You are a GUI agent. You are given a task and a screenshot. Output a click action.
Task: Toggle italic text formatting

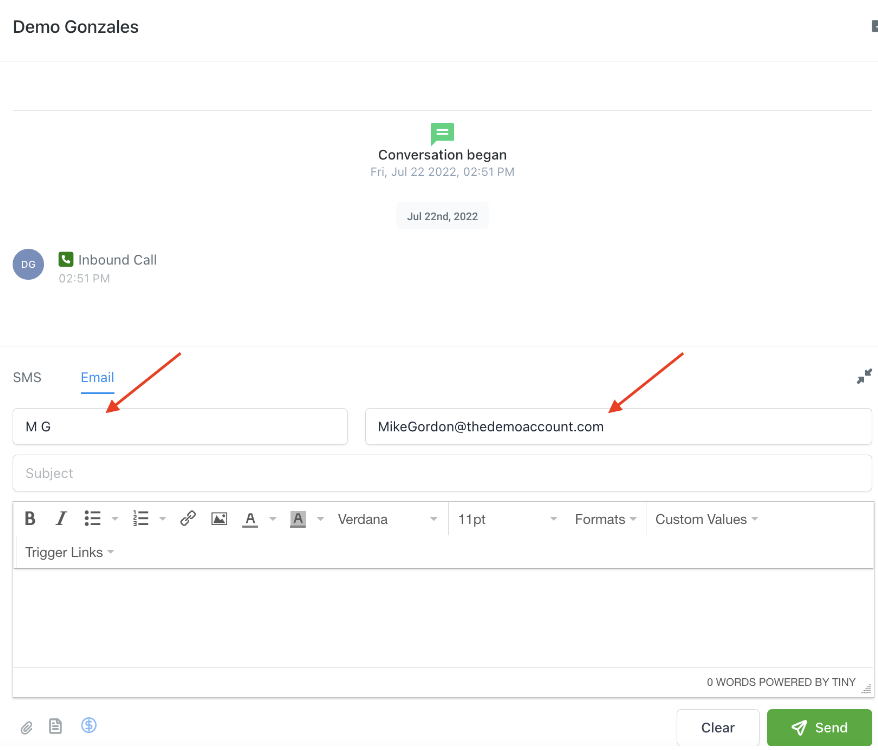pos(61,519)
